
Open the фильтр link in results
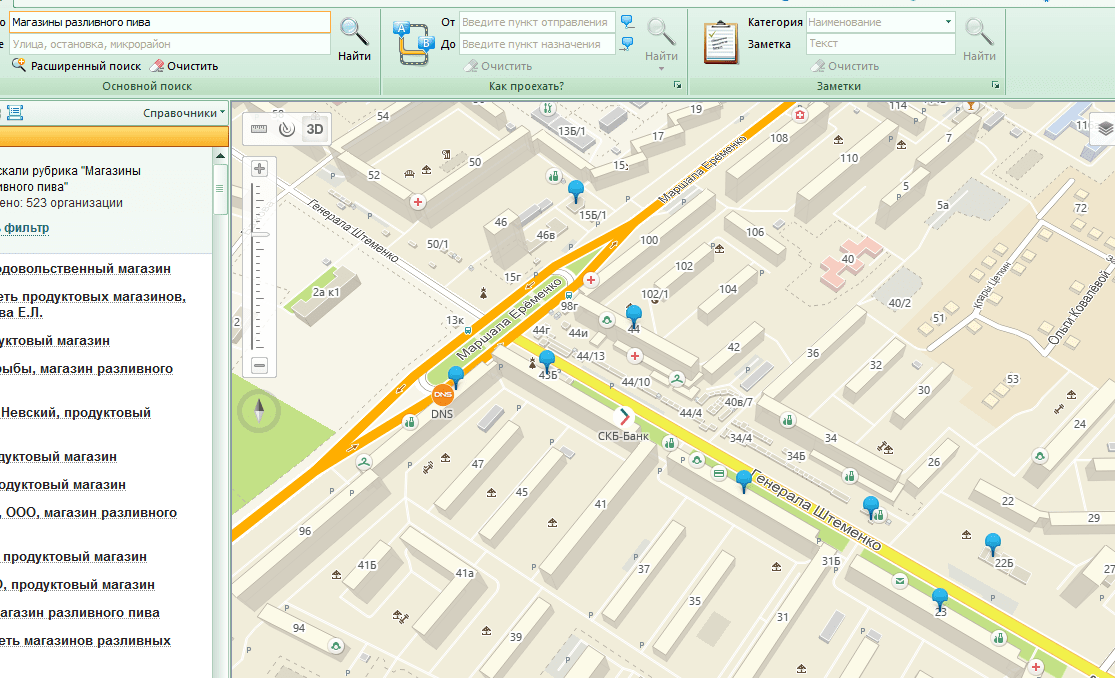click(x=25, y=228)
